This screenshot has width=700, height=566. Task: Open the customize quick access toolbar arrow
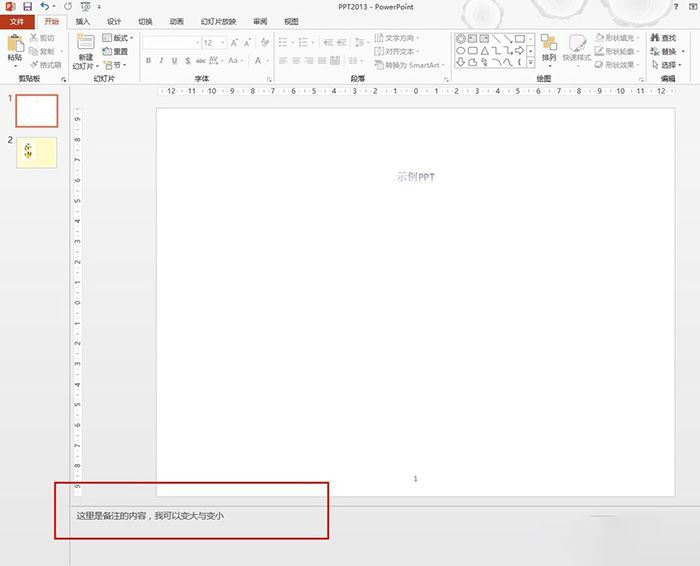[x=99, y=7]
